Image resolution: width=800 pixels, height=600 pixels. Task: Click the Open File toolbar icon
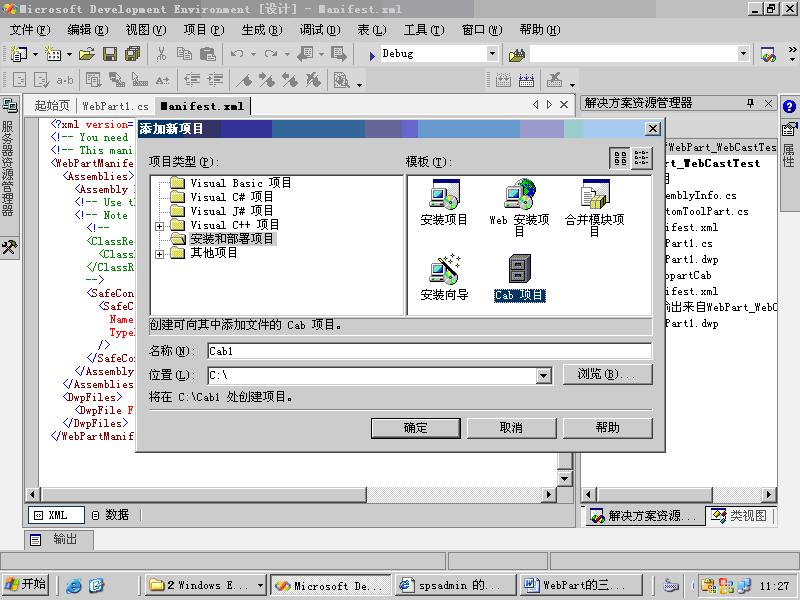coord(87,54)
